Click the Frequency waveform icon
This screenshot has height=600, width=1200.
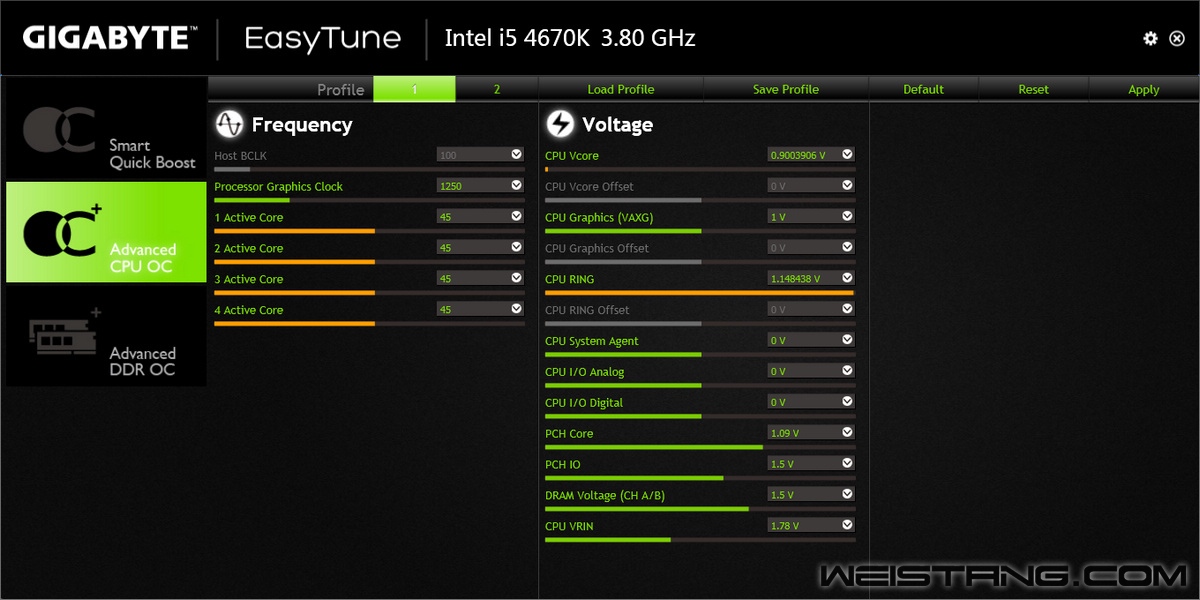pyautogui.click(x=230, y=124)
